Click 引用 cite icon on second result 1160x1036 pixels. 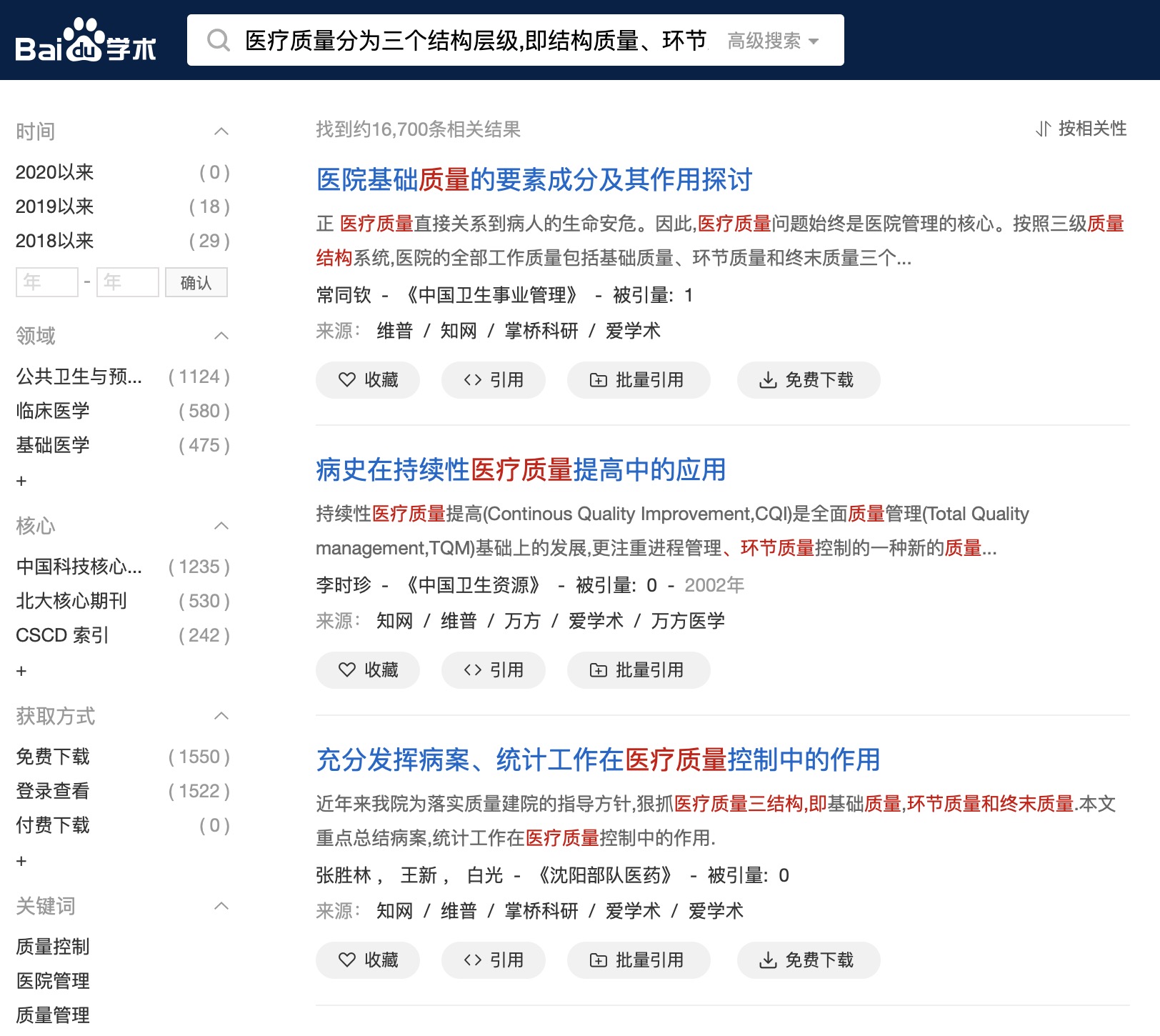pos(473,670)
